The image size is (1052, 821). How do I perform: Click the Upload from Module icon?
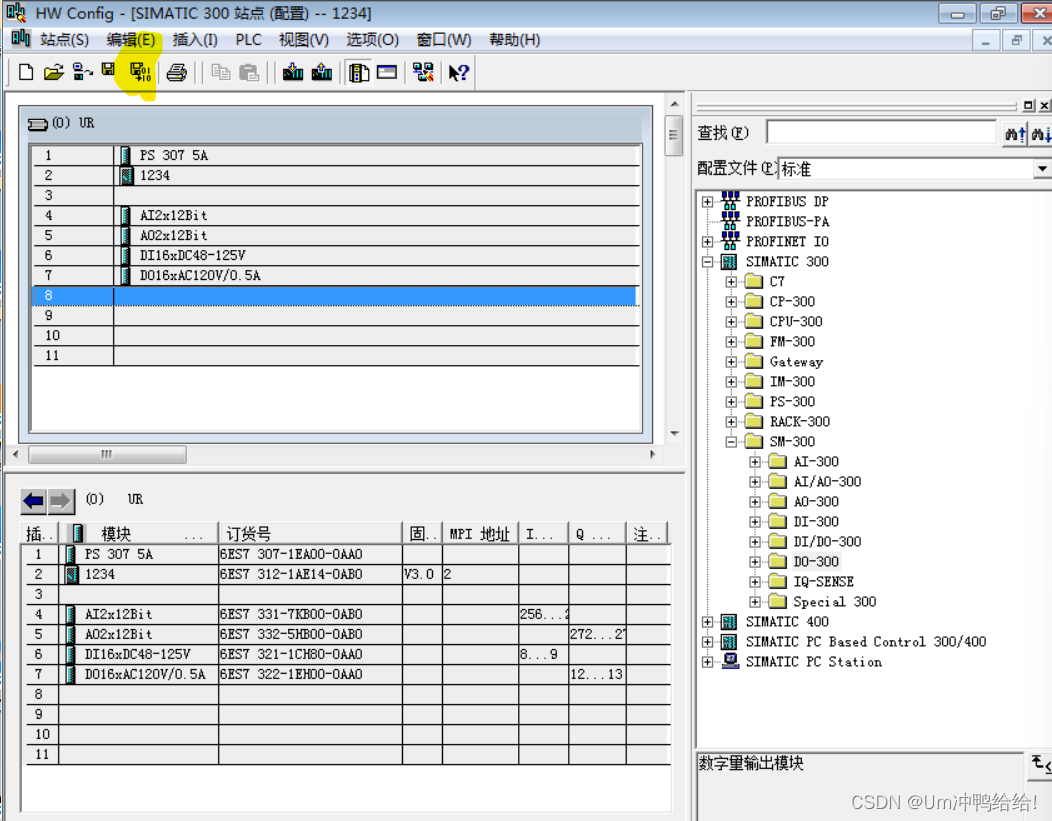pos(322,72)
